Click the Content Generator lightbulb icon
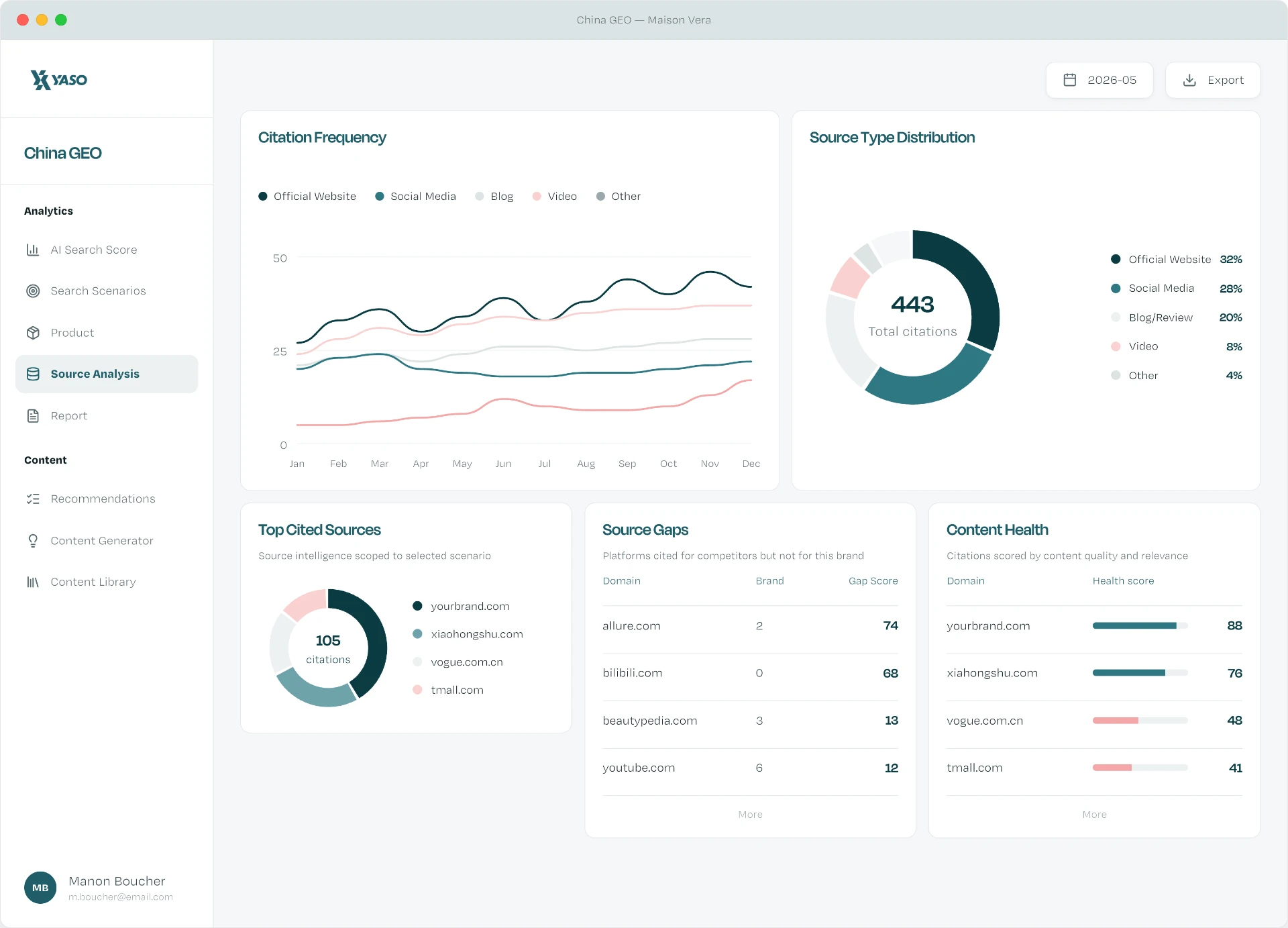Image resolution: width=1288 pixels, height=928 pixels. 33,541
